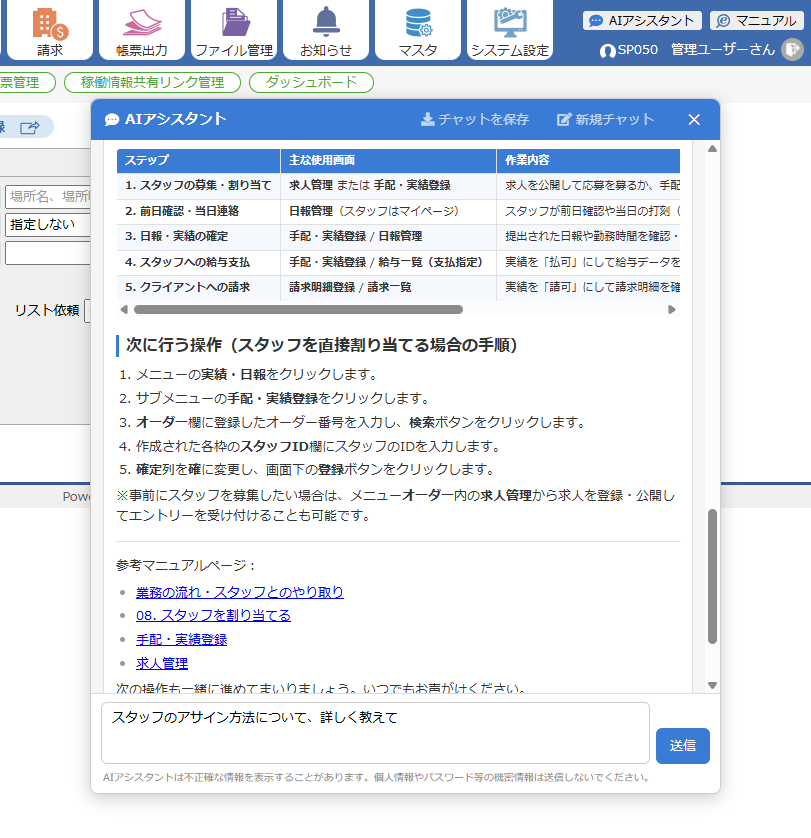Screen dimensions: 811x838
Task: Click the リスト依頼 label
Action: tap(47, 311)
